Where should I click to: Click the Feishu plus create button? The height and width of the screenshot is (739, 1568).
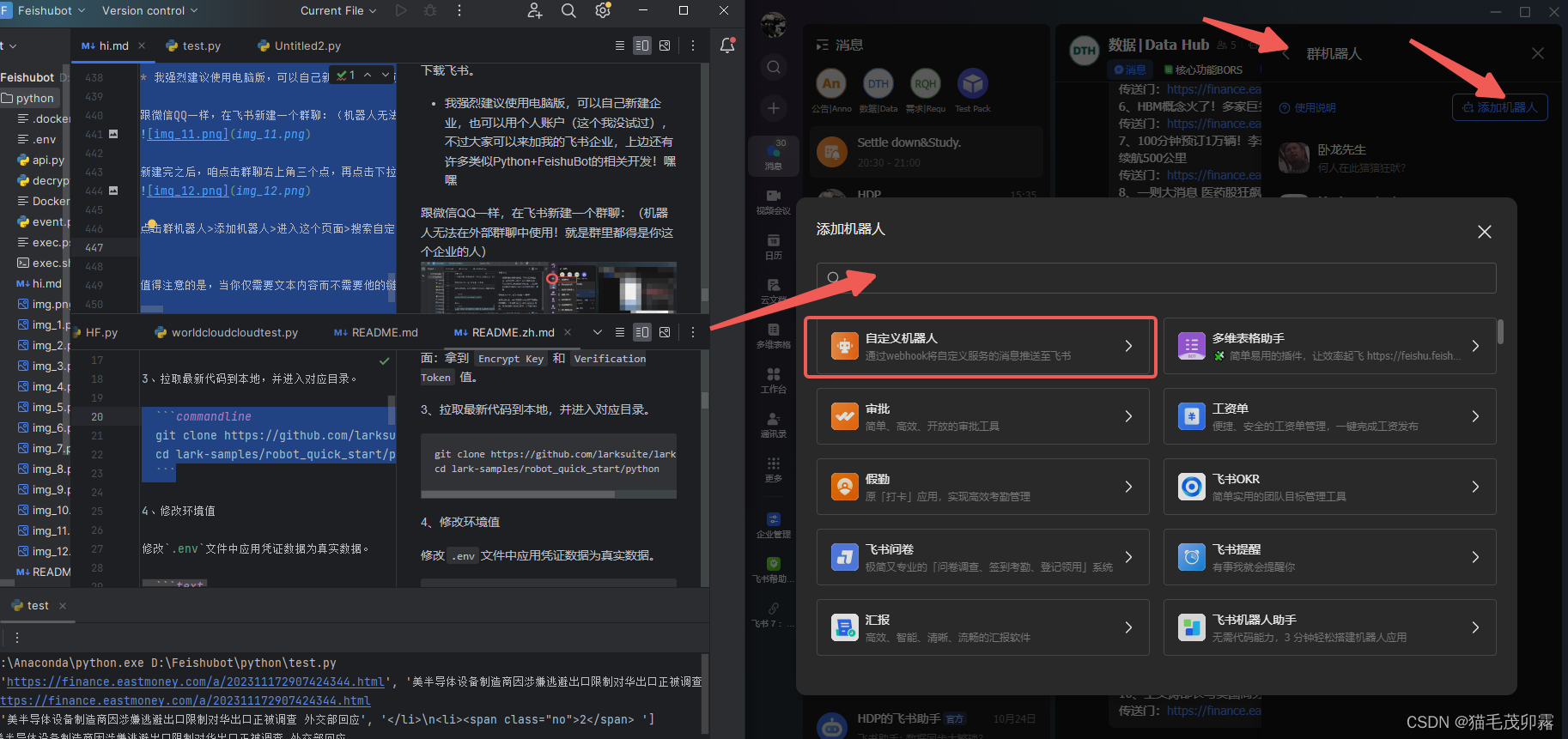pos(774,108)
